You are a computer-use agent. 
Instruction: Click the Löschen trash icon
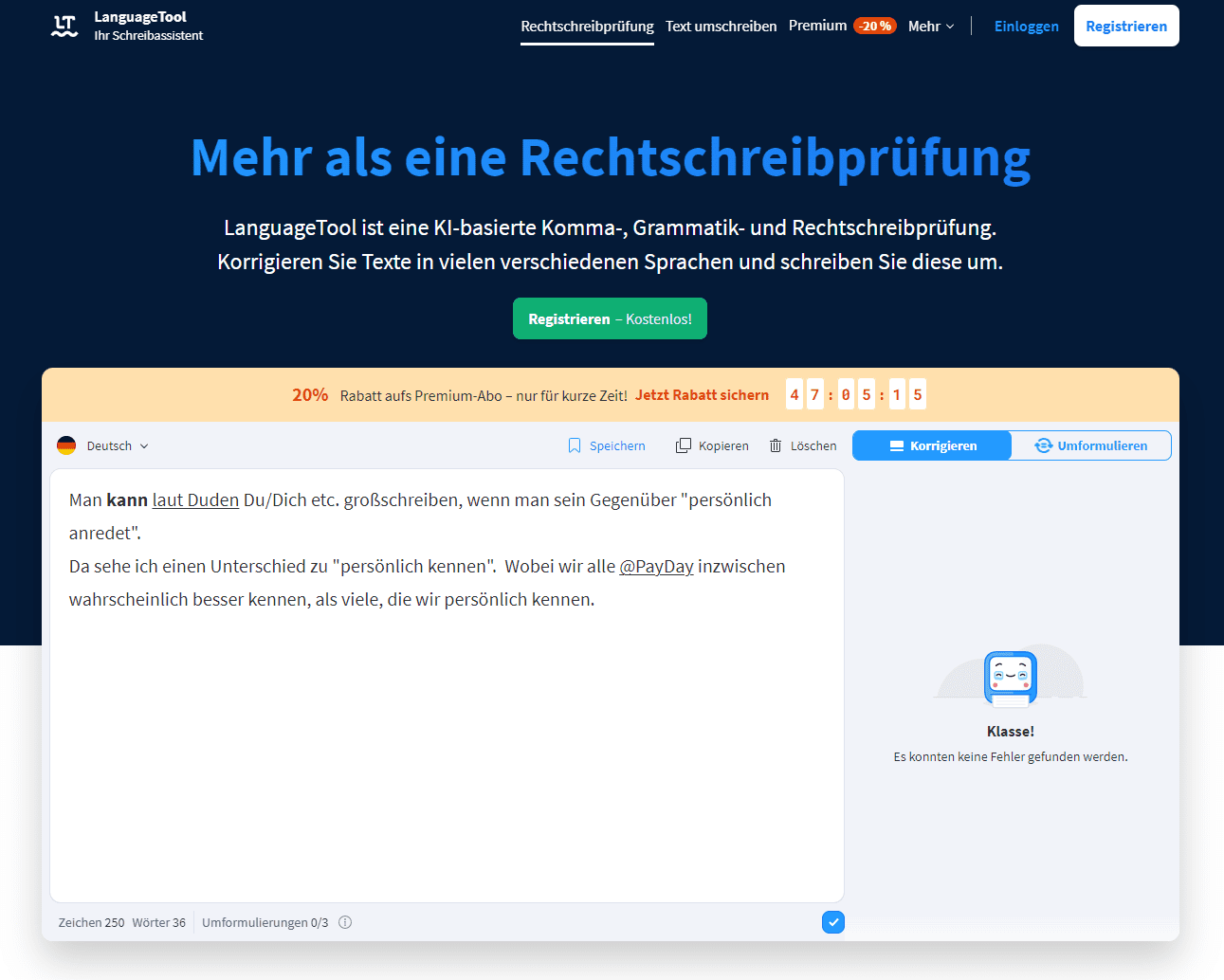(776, 445)
